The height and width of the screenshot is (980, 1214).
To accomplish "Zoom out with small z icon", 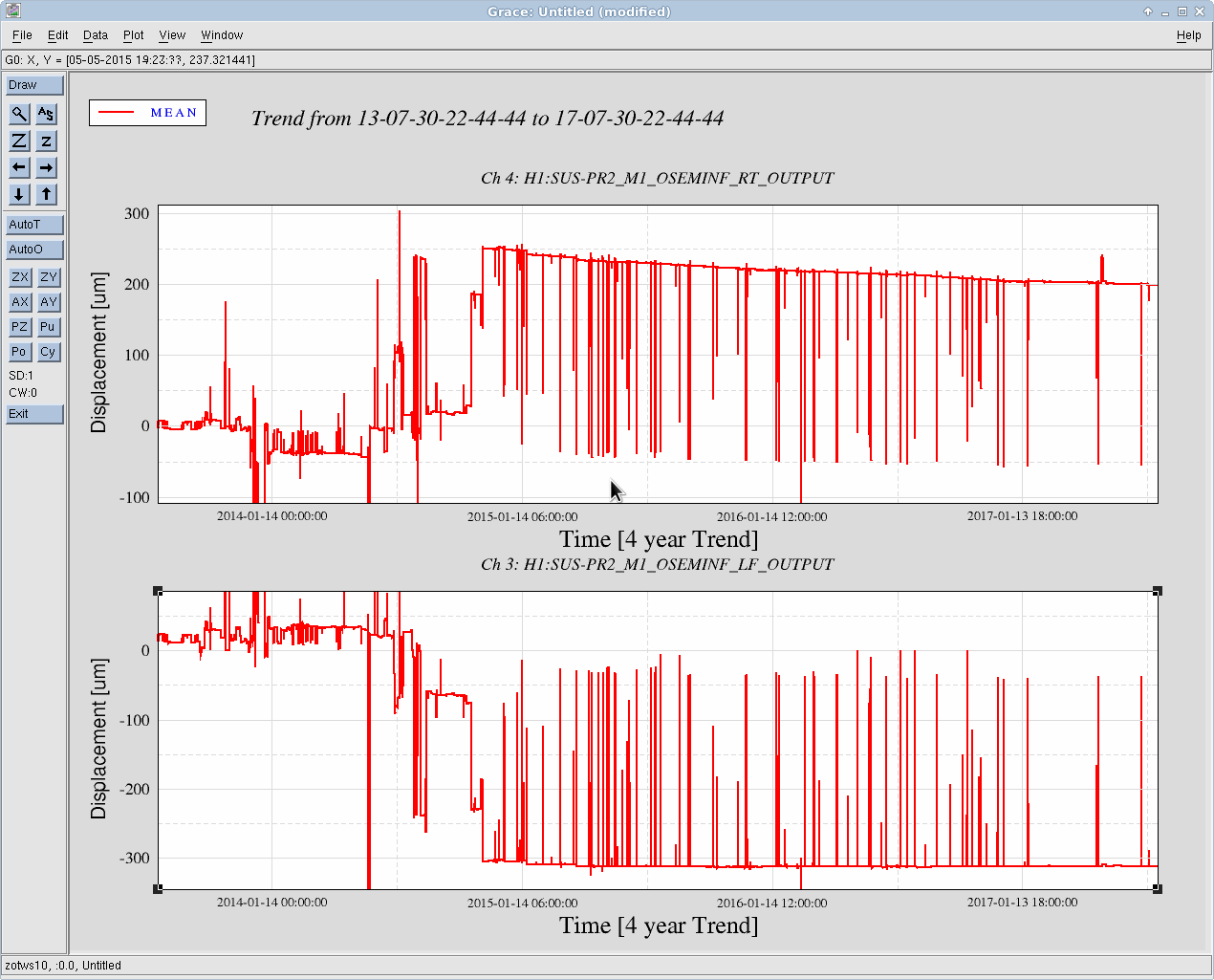I will pos(46,141).
